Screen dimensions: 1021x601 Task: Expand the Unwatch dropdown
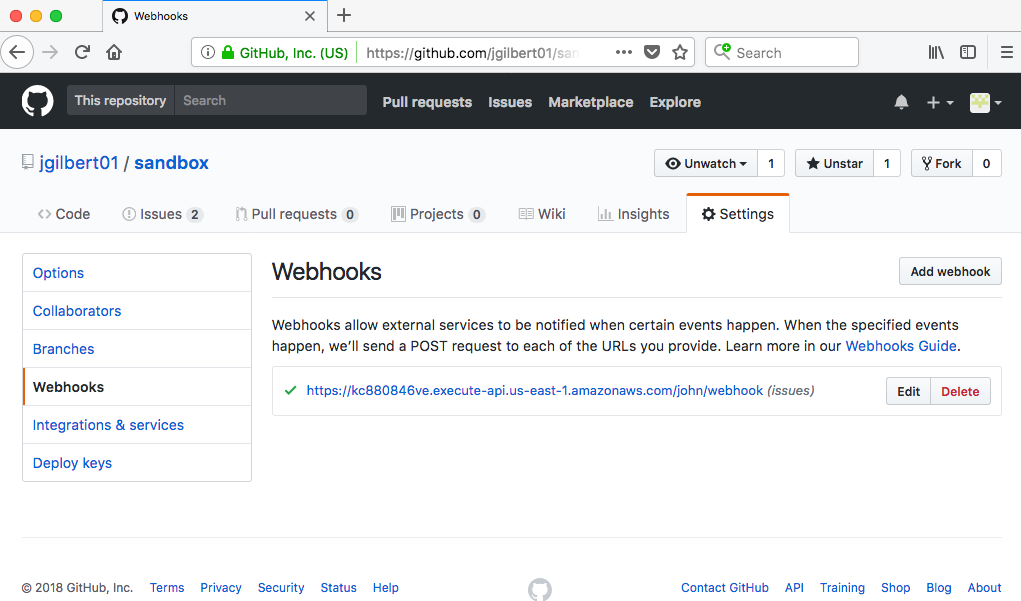pyautogui.click(x=706, y=163)
